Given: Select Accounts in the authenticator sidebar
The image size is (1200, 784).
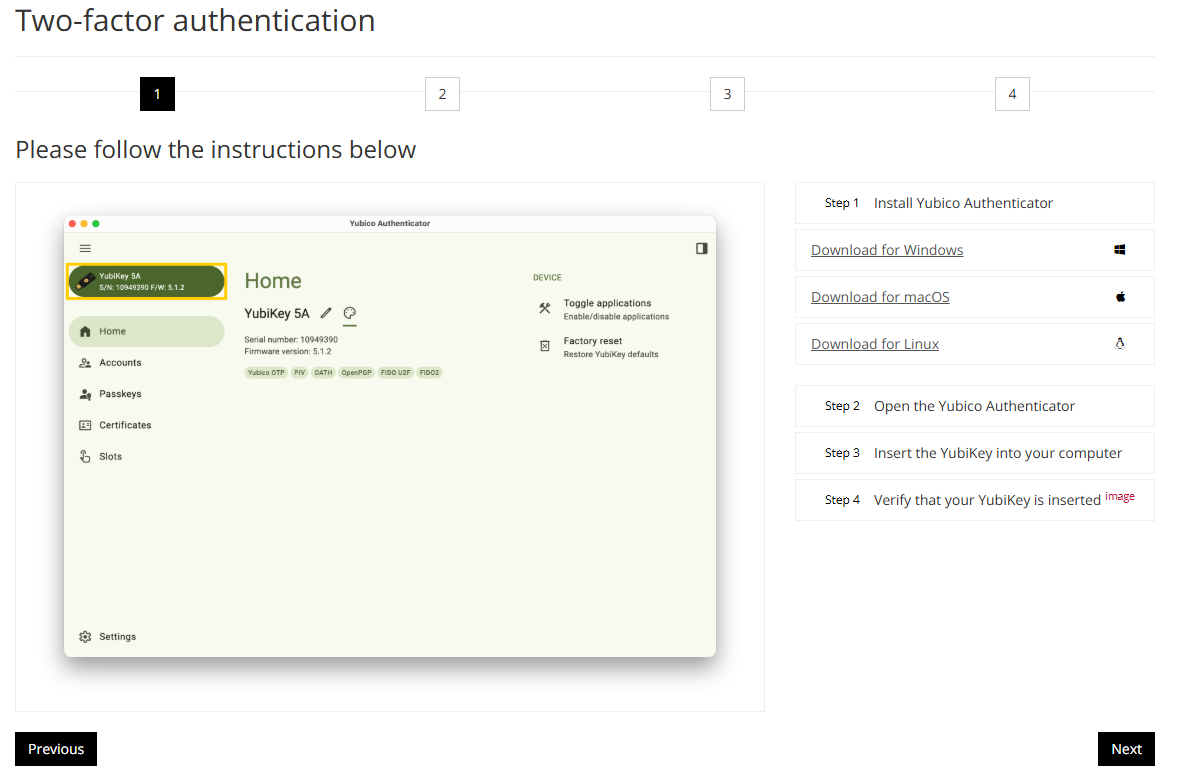Looking at the screenshot, I should coord(120,363).
